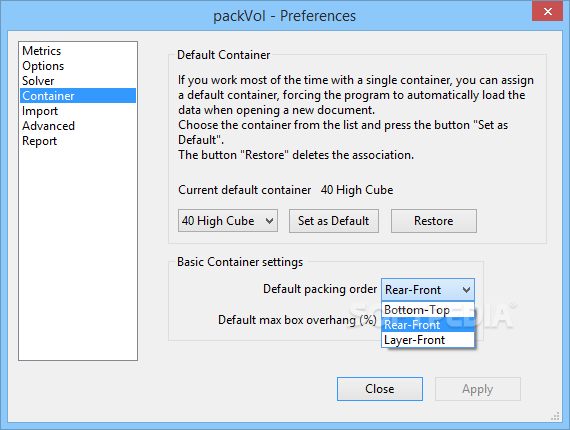
Task: Click the container list dropdown arrow
Action: coord(269,221)
